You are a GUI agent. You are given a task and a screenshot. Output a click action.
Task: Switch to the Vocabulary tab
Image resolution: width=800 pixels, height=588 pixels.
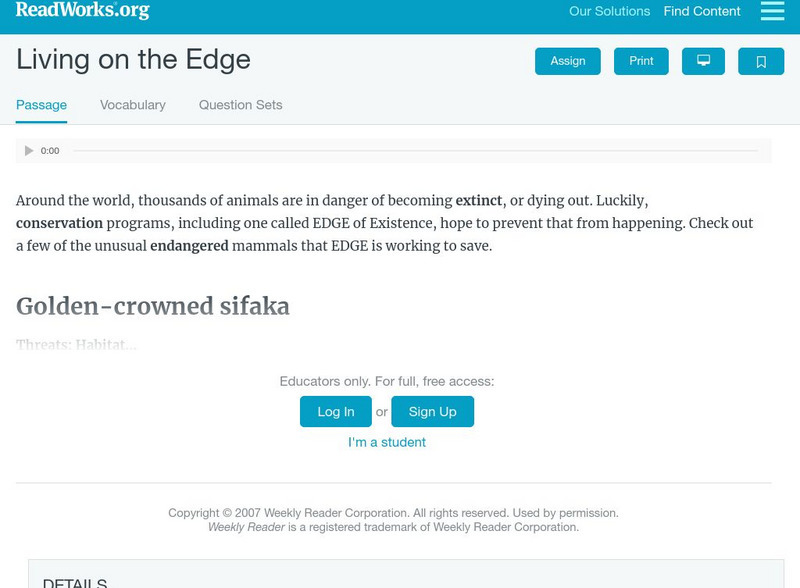[x=132, y=105]
